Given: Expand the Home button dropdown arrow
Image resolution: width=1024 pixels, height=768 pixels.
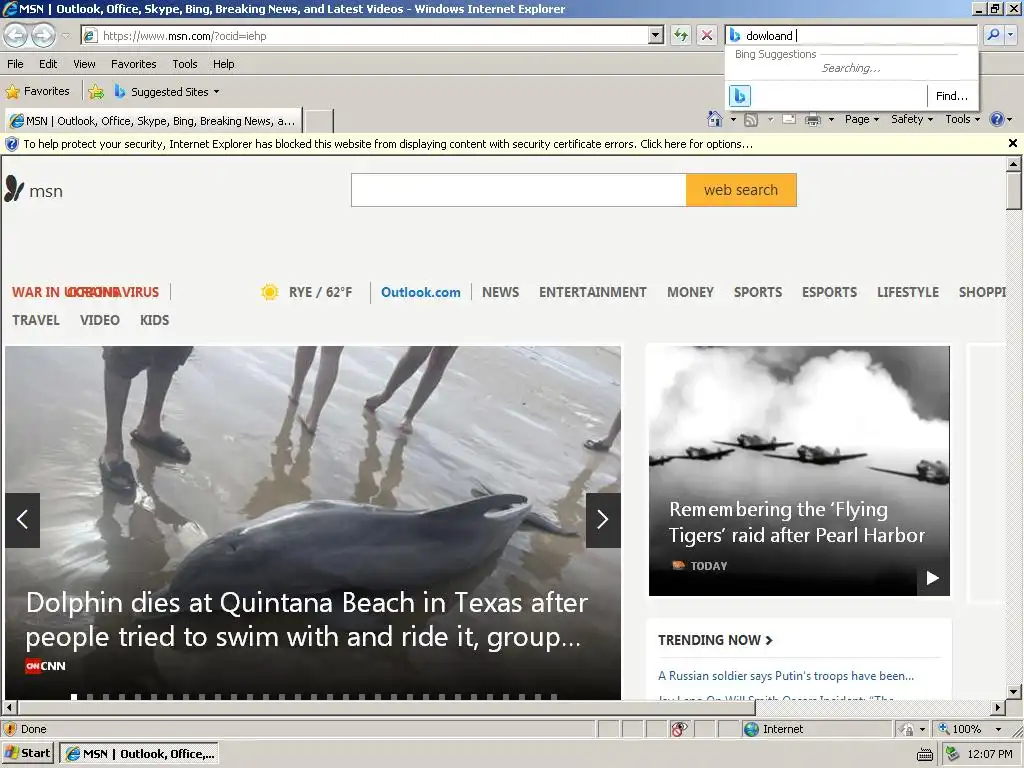Looking at the screenshot, I should pyautogui.click(x=733, y=120).
